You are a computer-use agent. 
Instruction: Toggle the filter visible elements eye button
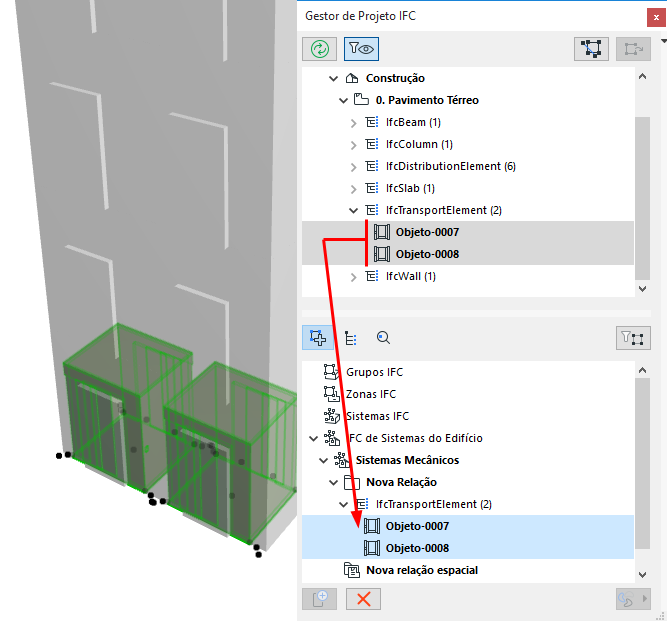(361, 49)
